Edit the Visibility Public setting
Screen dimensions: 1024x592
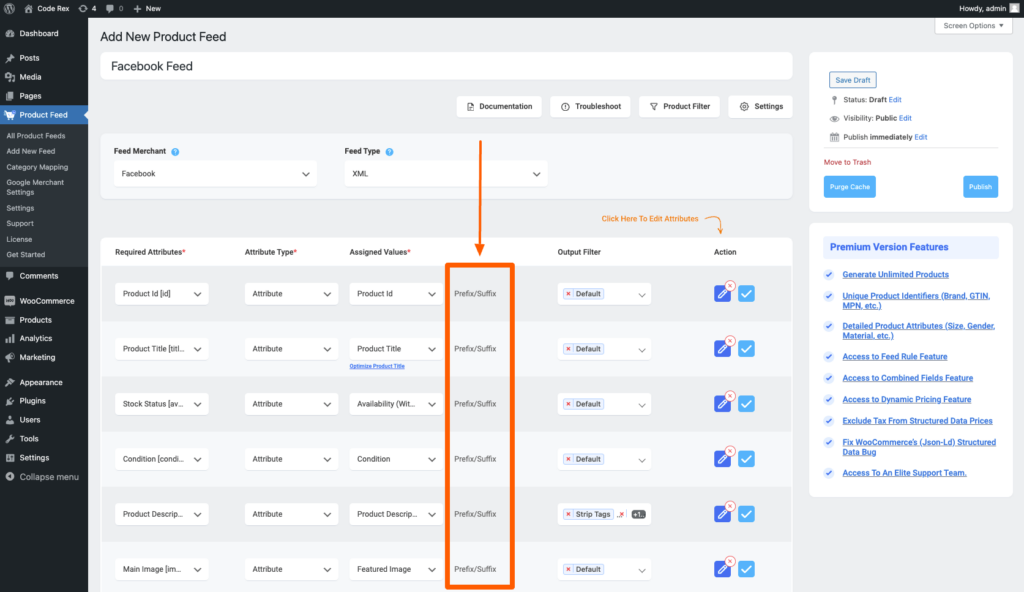click(x=905, y=118)
